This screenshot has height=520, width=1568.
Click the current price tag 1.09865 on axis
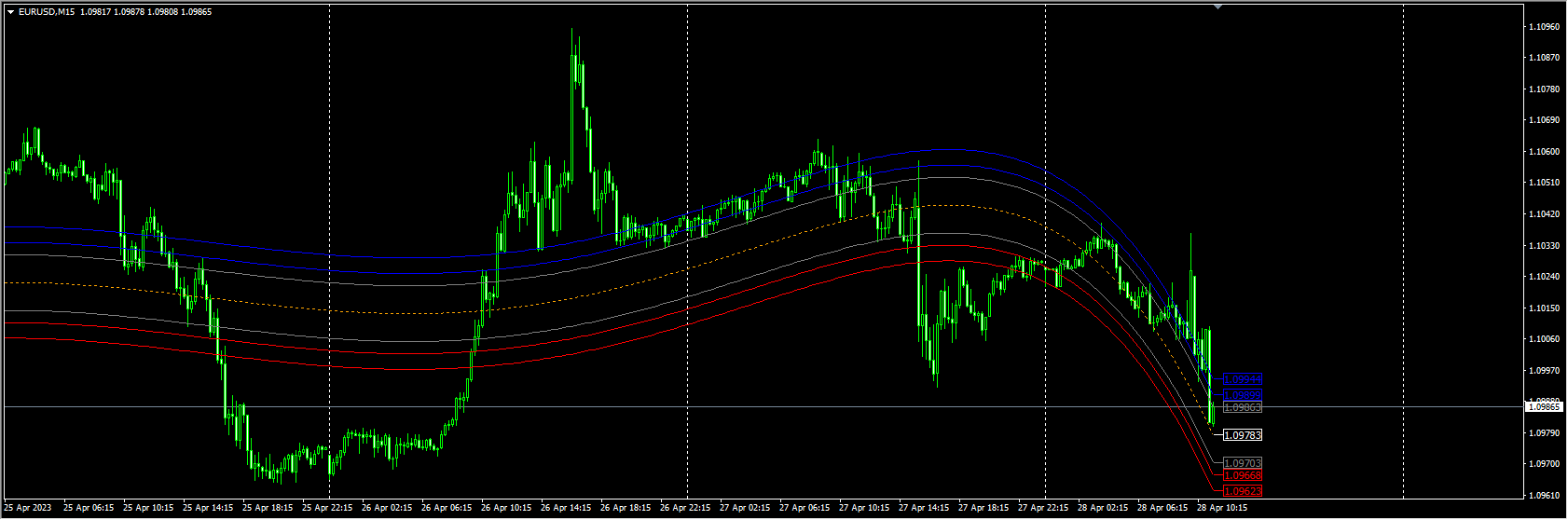click(1545, 406)
